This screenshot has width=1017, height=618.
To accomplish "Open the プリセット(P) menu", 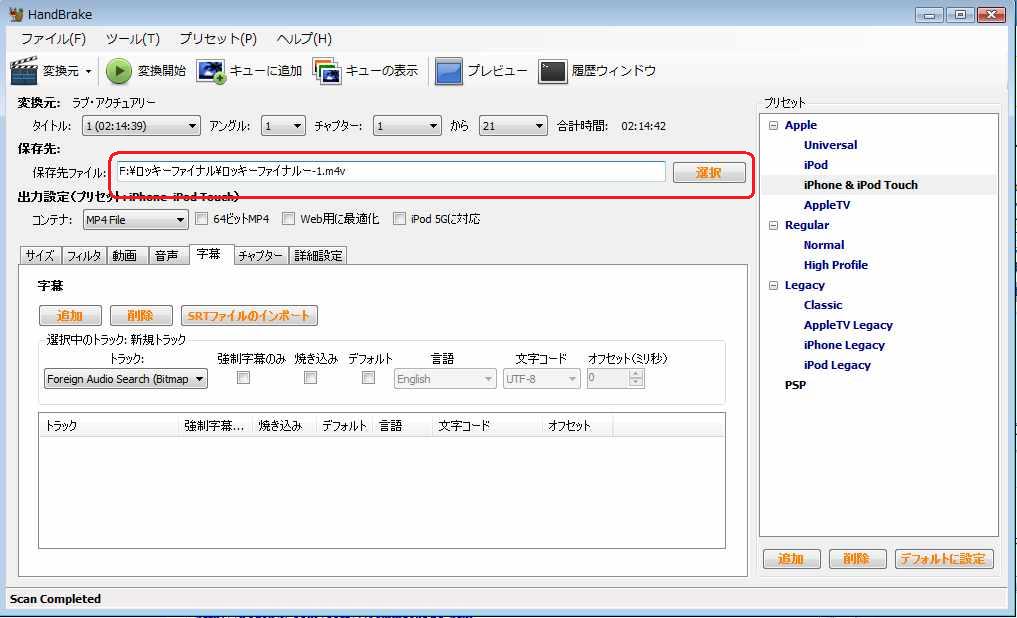I will click(218, 39).
